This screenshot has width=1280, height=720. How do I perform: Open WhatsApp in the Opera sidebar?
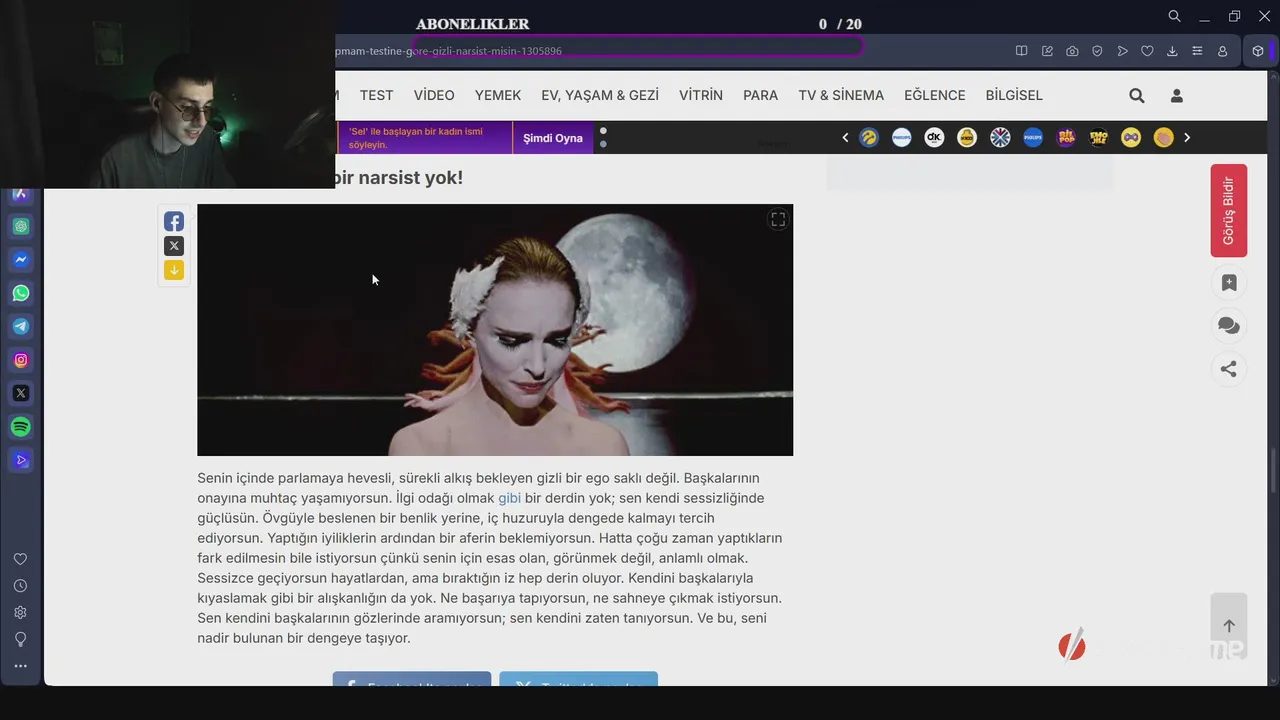tap(21, 293)
